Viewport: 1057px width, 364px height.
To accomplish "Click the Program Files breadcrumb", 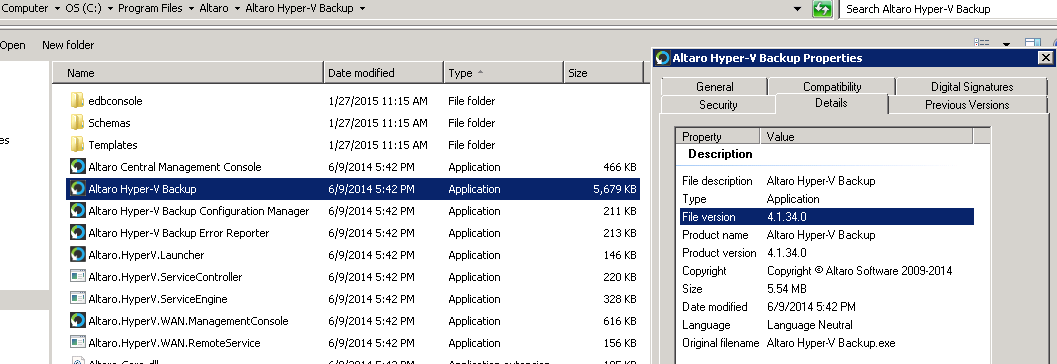I will coord(150,9).
